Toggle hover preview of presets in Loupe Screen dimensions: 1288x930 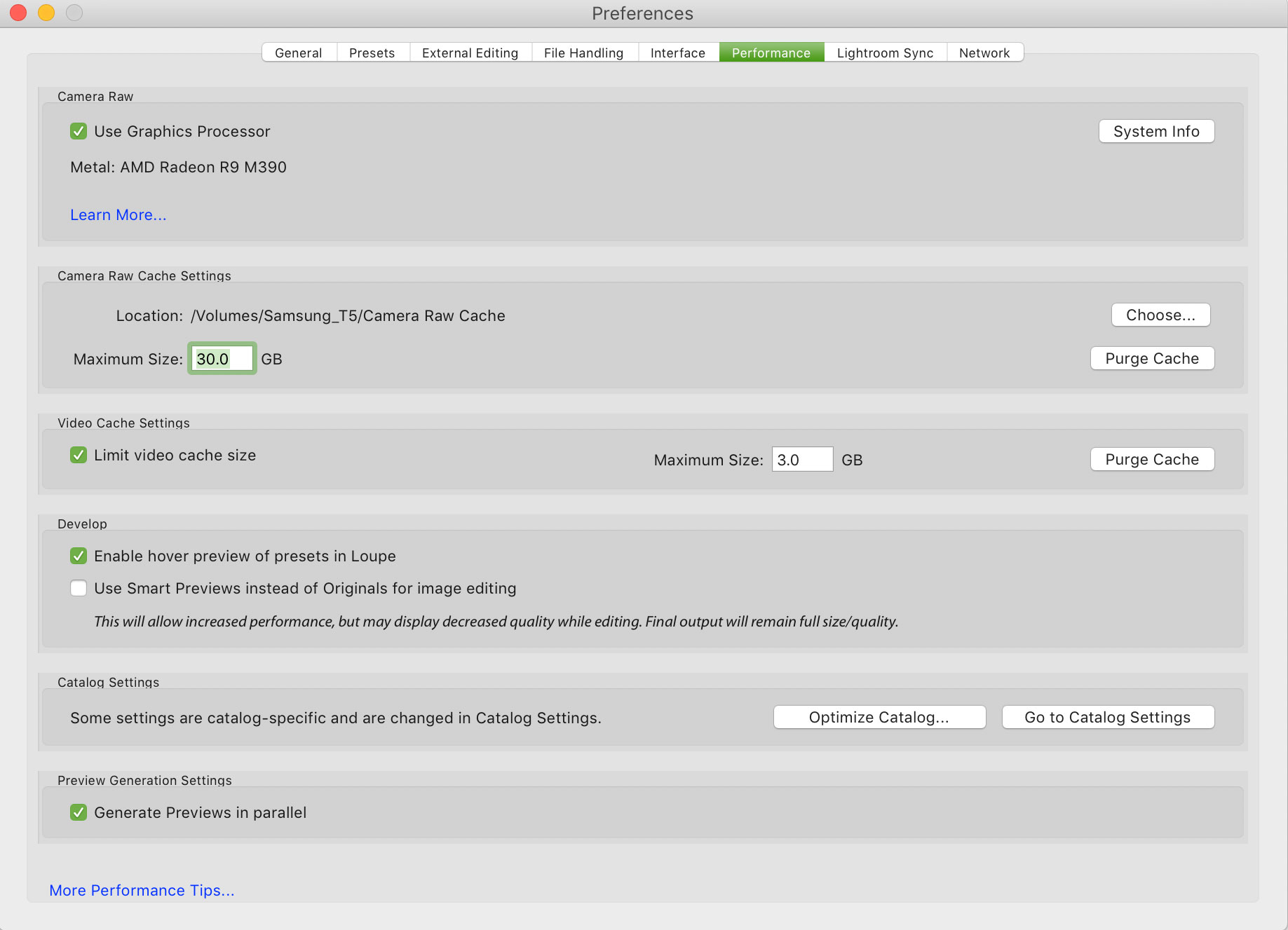pyautogui.click(x=79, y=556)
